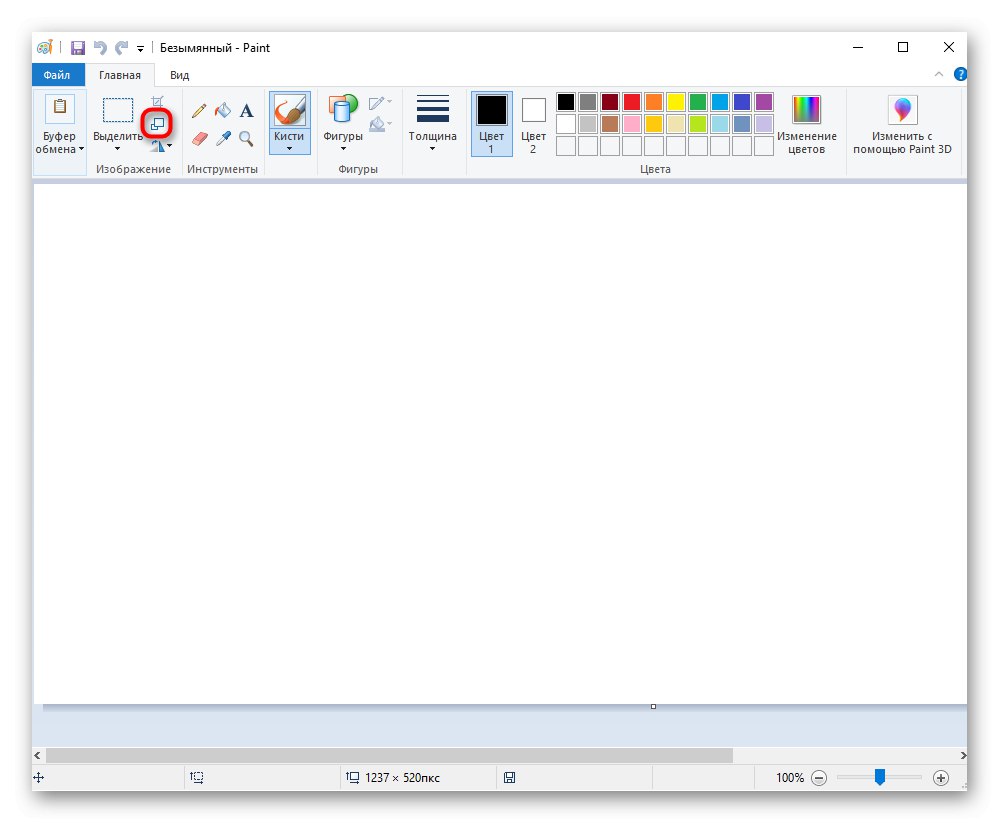Click the scroll right arrow
The width and height of the screenshot is (999, 823).
click(963, 755)
